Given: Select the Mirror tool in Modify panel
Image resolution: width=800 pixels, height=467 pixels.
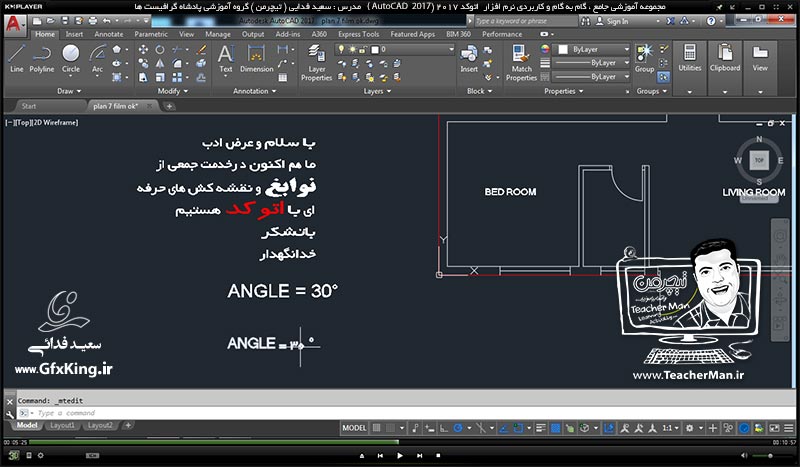Looking at the screenshot, I should click(x=160, y=63).
